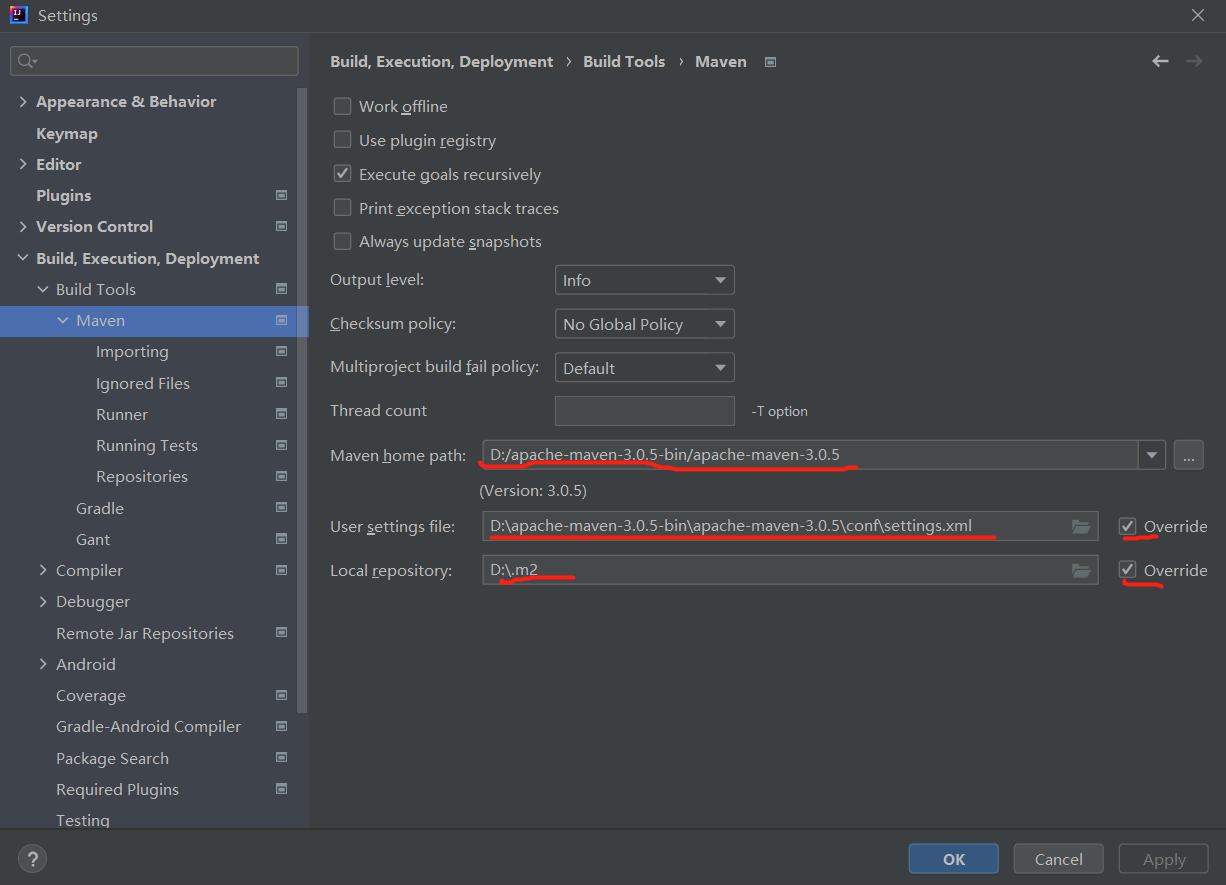
Task: Collapse the Build, Execution, Deployment section
Action: (x=22, y=257)
